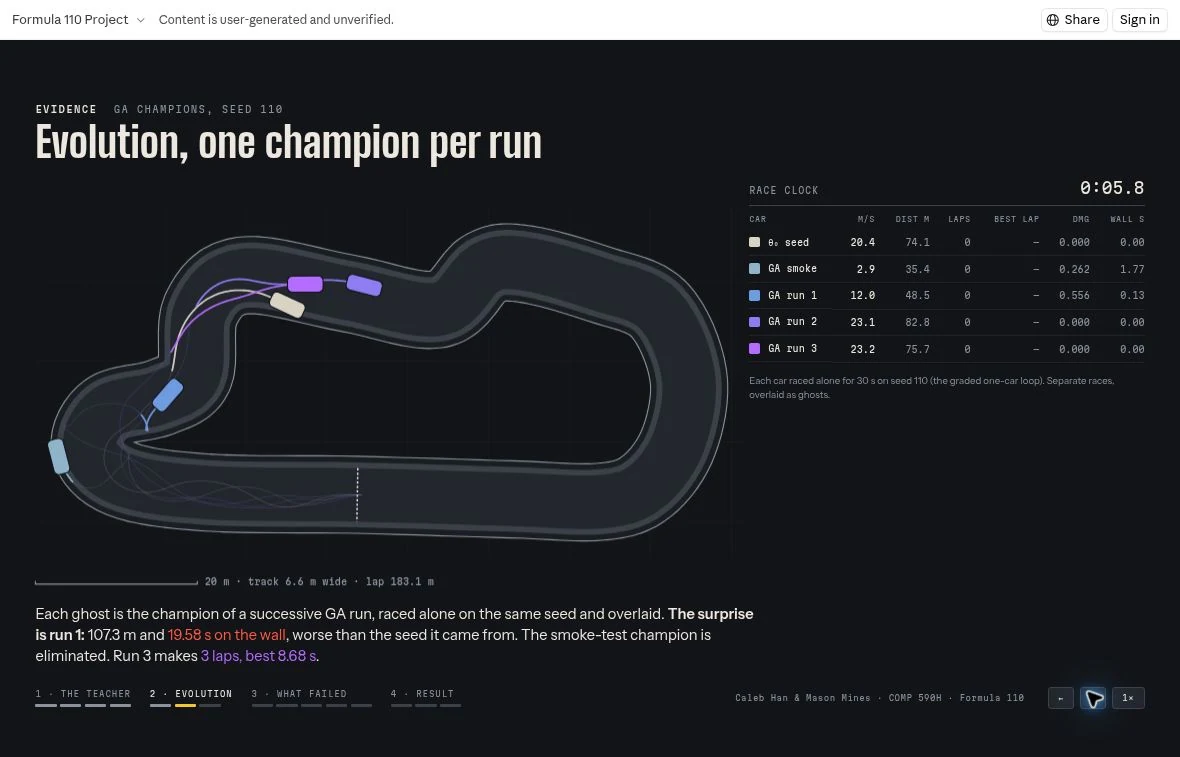Image resolution: width=1180 pixels, height=757 pixels.
Task: Click the GA run 2 purple swatch
Action: pyautogui.click(x=754, y=322)
